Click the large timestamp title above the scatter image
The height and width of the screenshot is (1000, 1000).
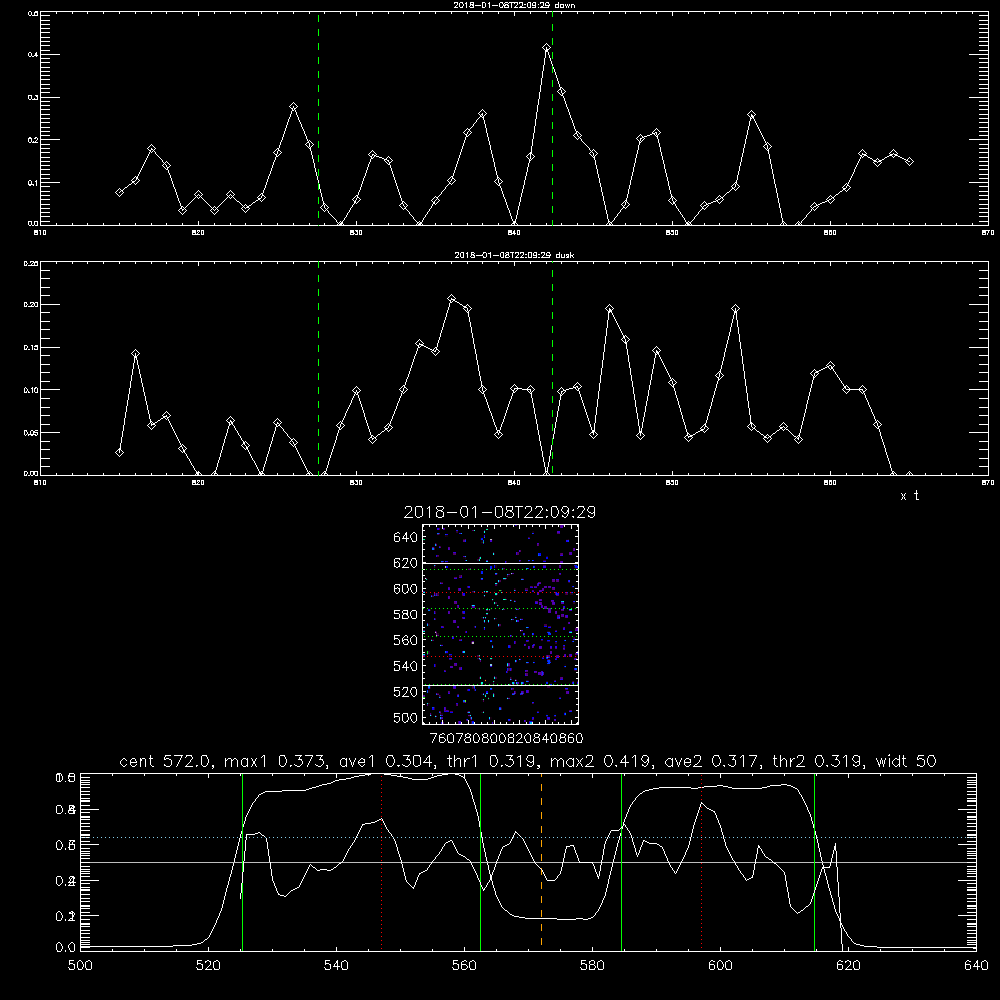(x=499, y=512)
